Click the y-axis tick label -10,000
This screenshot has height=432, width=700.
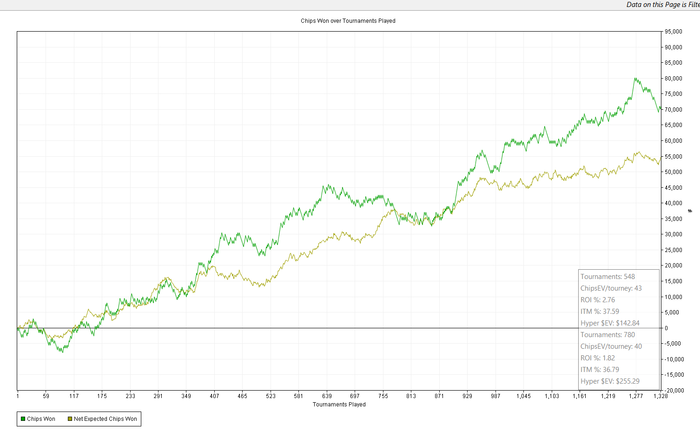pos(674,359)
